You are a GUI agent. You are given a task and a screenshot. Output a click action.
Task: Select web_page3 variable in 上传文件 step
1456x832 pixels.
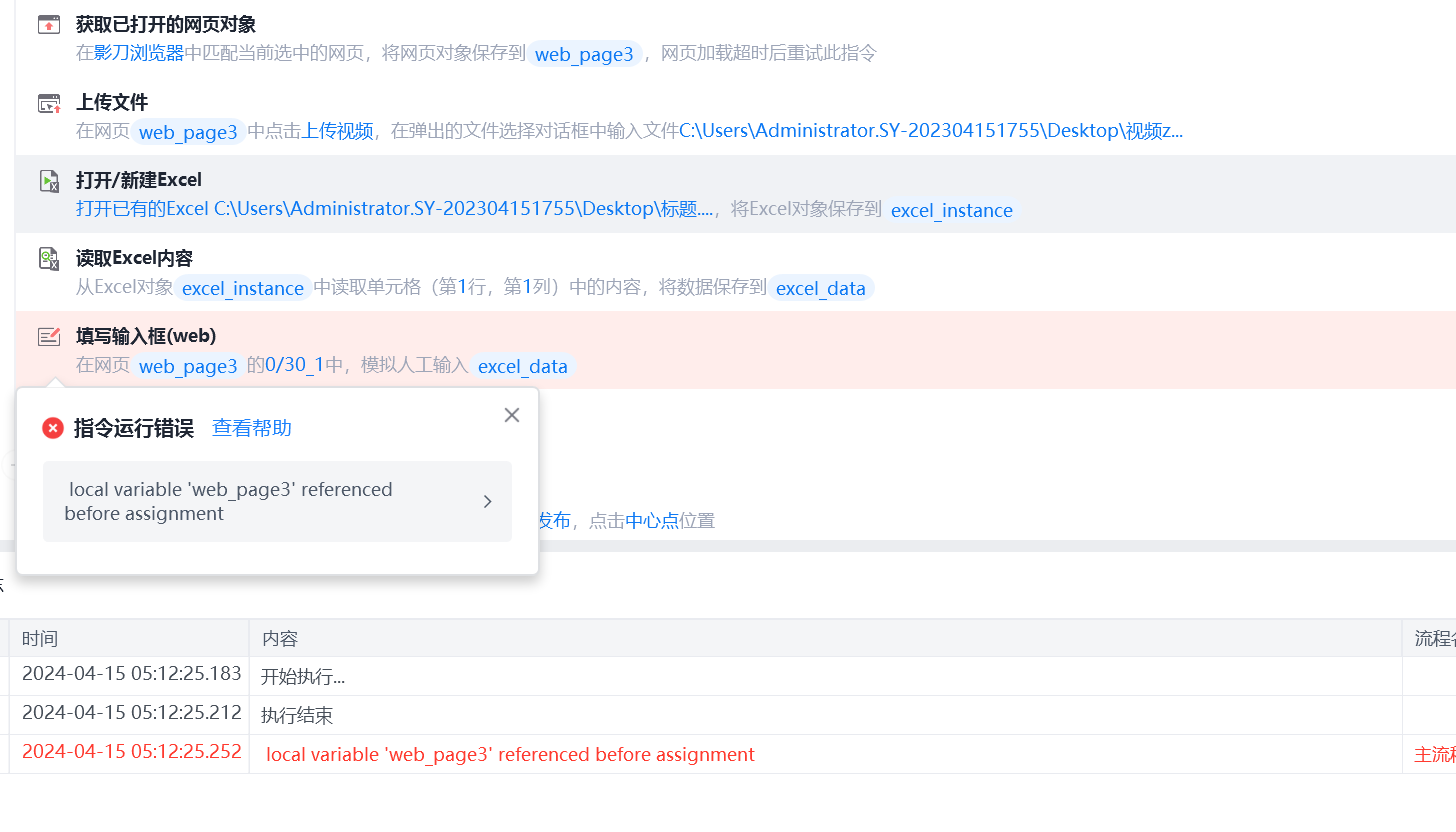pos(188,132)
